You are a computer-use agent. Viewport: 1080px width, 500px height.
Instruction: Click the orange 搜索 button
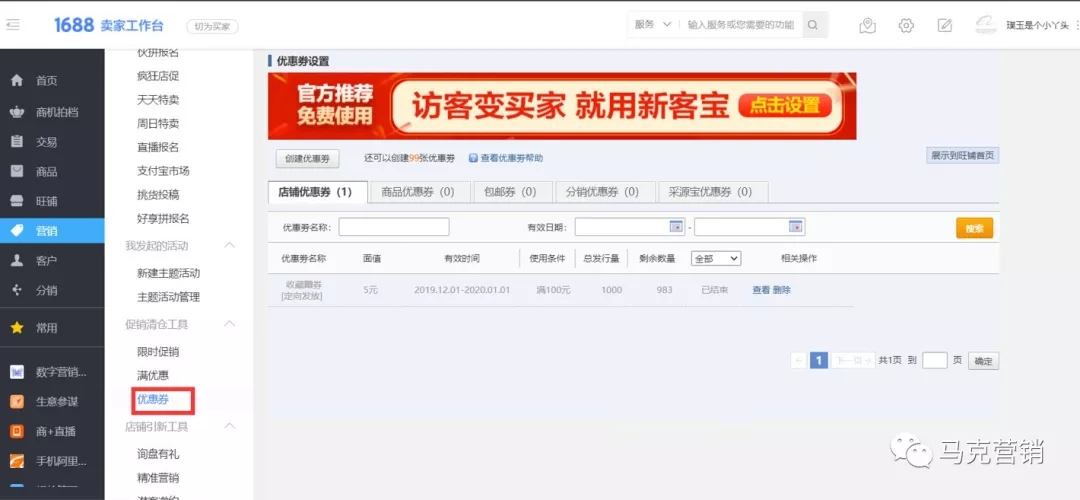point(974,228)
